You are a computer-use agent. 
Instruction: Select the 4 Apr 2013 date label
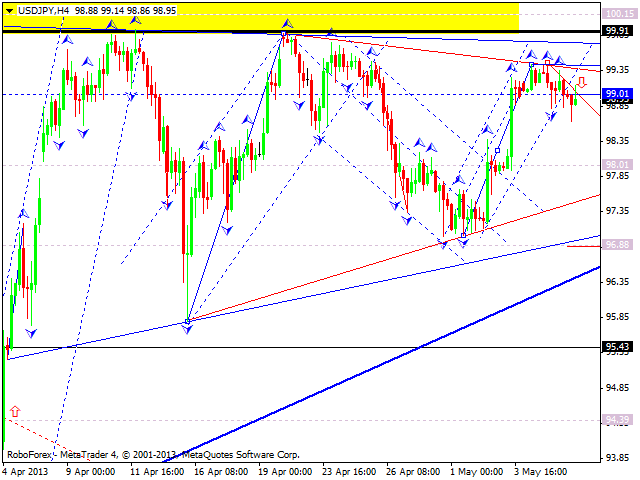(25, 472)
